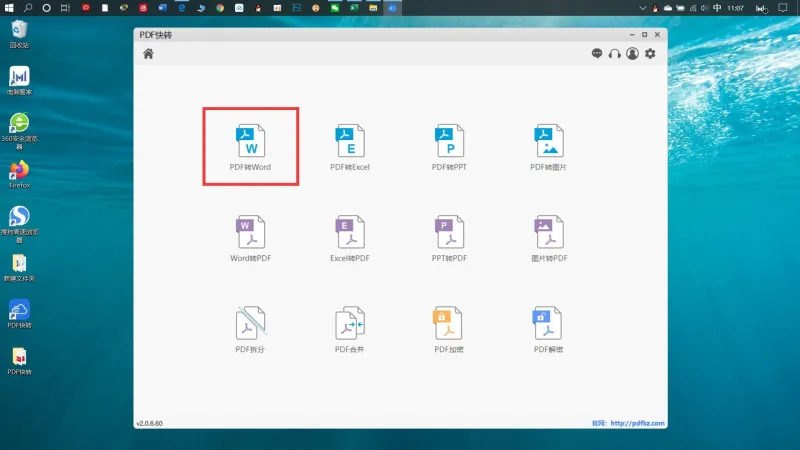
Task: Open the user account profile icon
Action: 632,54
